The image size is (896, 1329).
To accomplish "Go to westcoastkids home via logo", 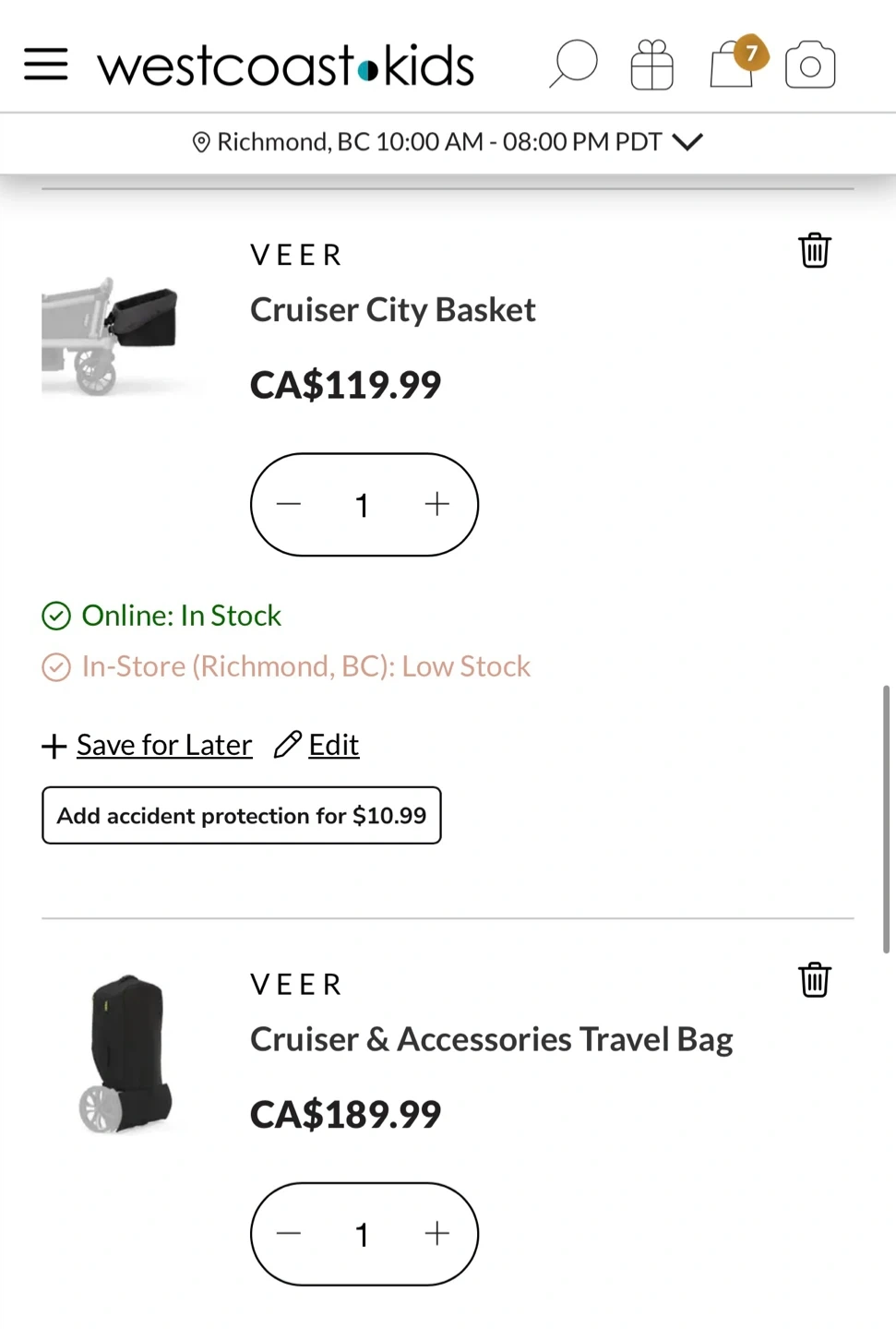I will [286, 66].
